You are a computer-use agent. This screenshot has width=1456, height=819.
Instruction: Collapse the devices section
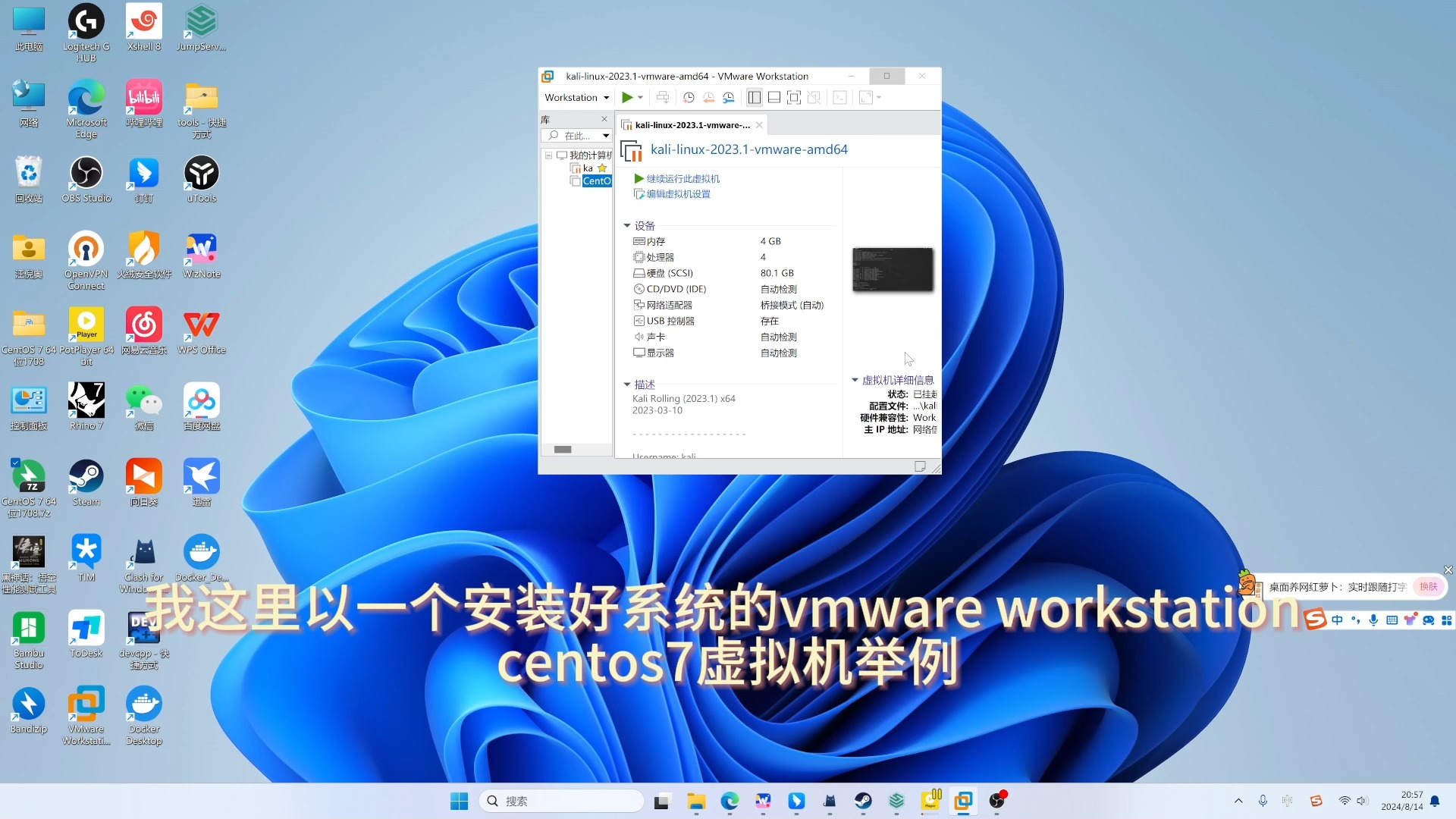pyautogui.click(x=627, y=226)
